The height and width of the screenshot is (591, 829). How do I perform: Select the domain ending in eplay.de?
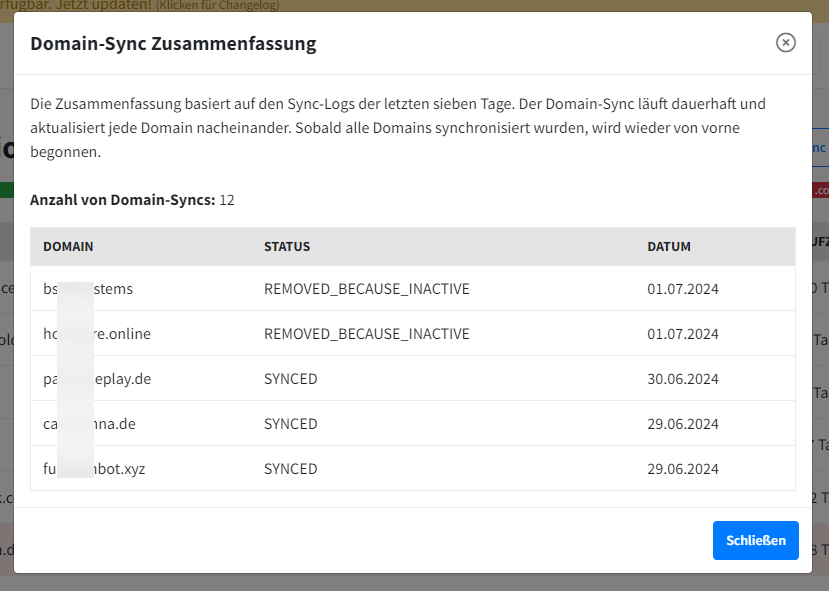tap(97, 379)
